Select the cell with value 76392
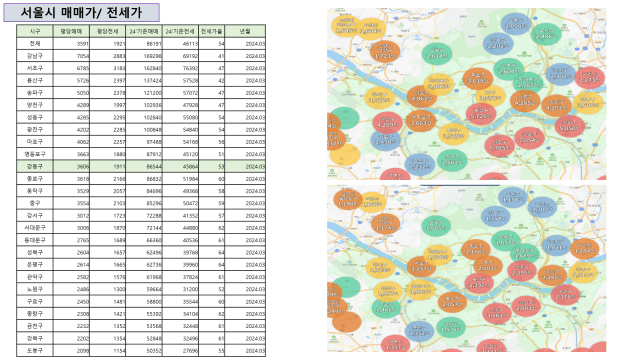 point(180,68)
